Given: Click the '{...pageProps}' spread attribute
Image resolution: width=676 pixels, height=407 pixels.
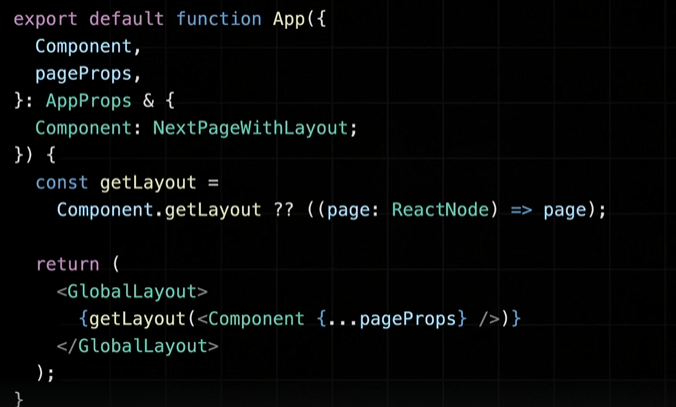Looking at the screenshot, I should tap(391, 319).
